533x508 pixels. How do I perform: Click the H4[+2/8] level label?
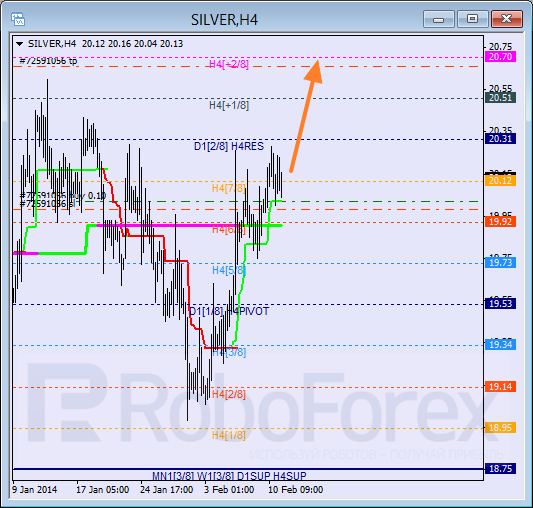229,64
